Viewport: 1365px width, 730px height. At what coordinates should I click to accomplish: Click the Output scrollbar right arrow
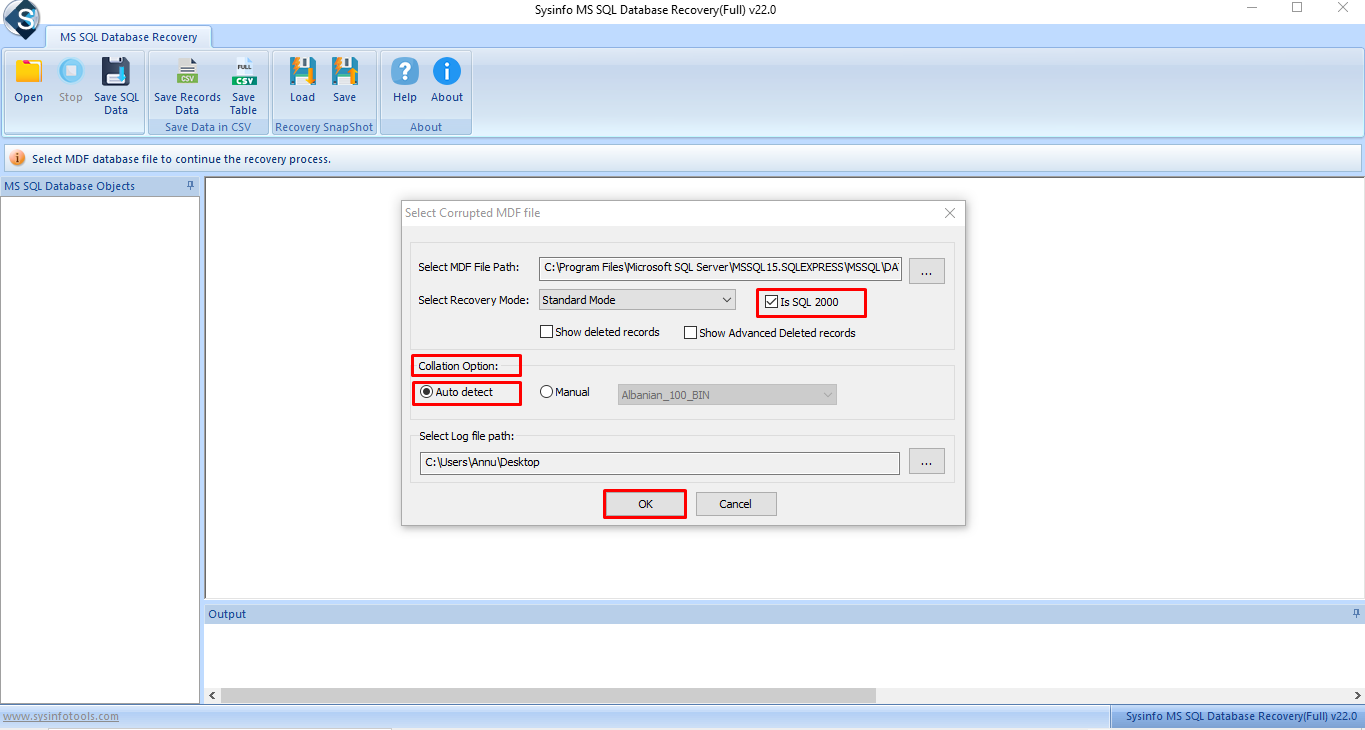[x=1357, y=695]
